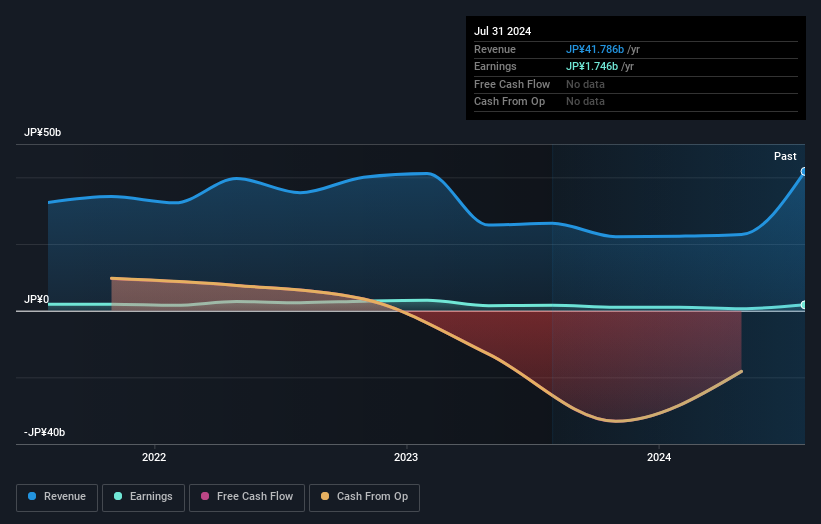The width and height of the screenshot is (821, 524).
Task: Click the orange Cash From Op legend dot
Action: click(325, 496)
